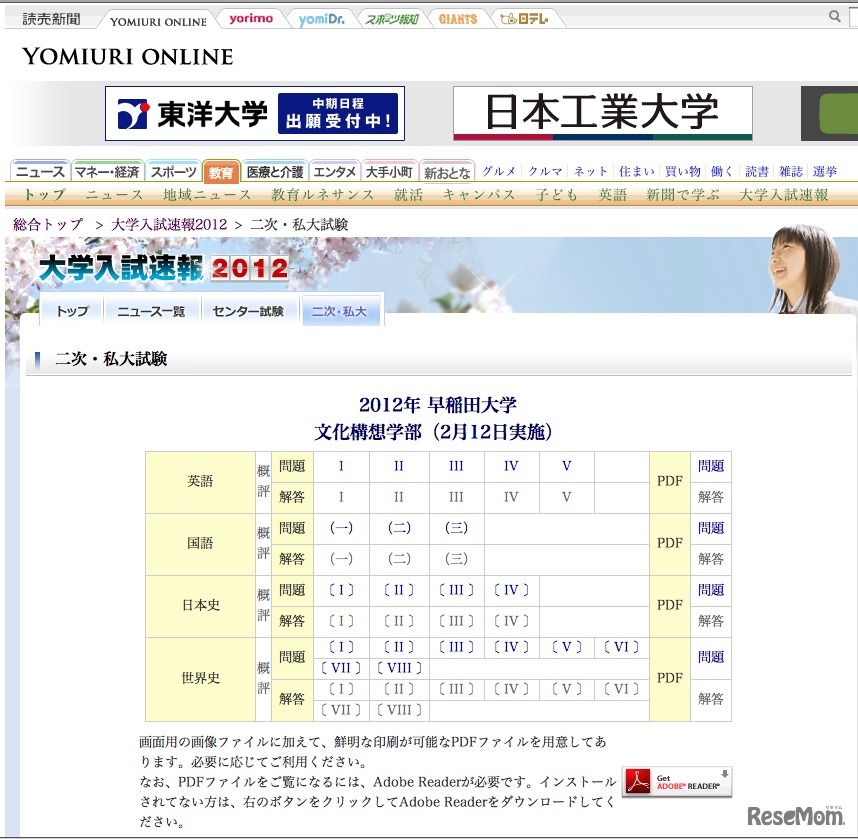
Task: Open the 日テレ icon
Action: click(x=526, y=17)
